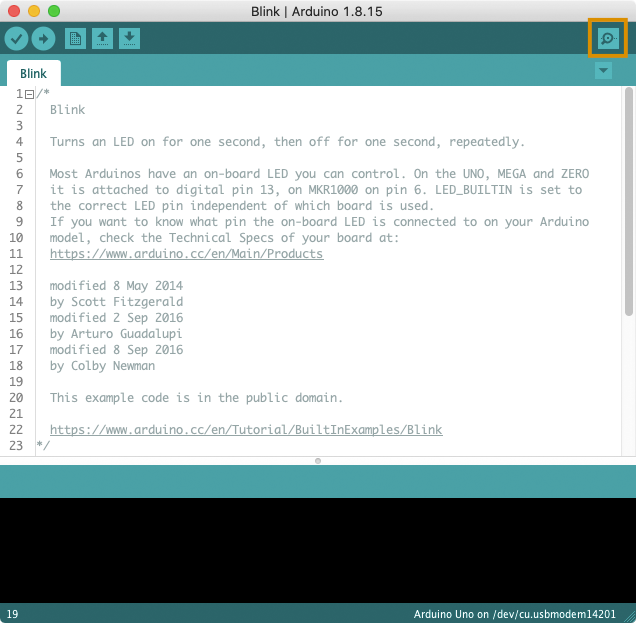Screen dimensions: 636x623
Task: Click the line number 19 indicator in status bar
Action: (x=13, y=614)
